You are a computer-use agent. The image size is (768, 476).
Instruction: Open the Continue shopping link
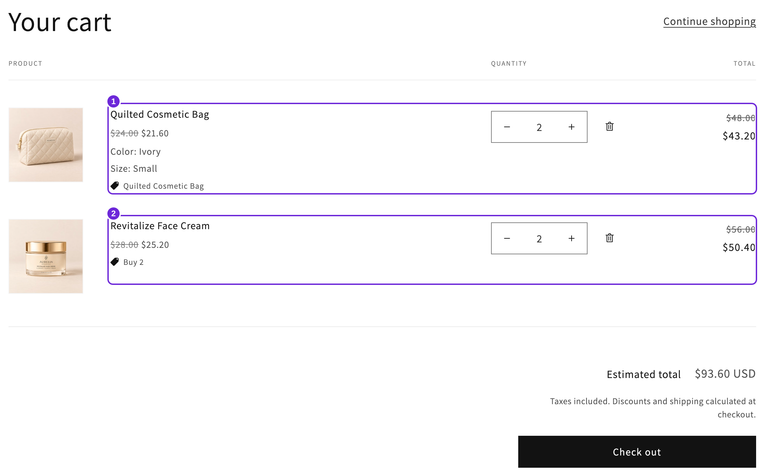(709, 22)
